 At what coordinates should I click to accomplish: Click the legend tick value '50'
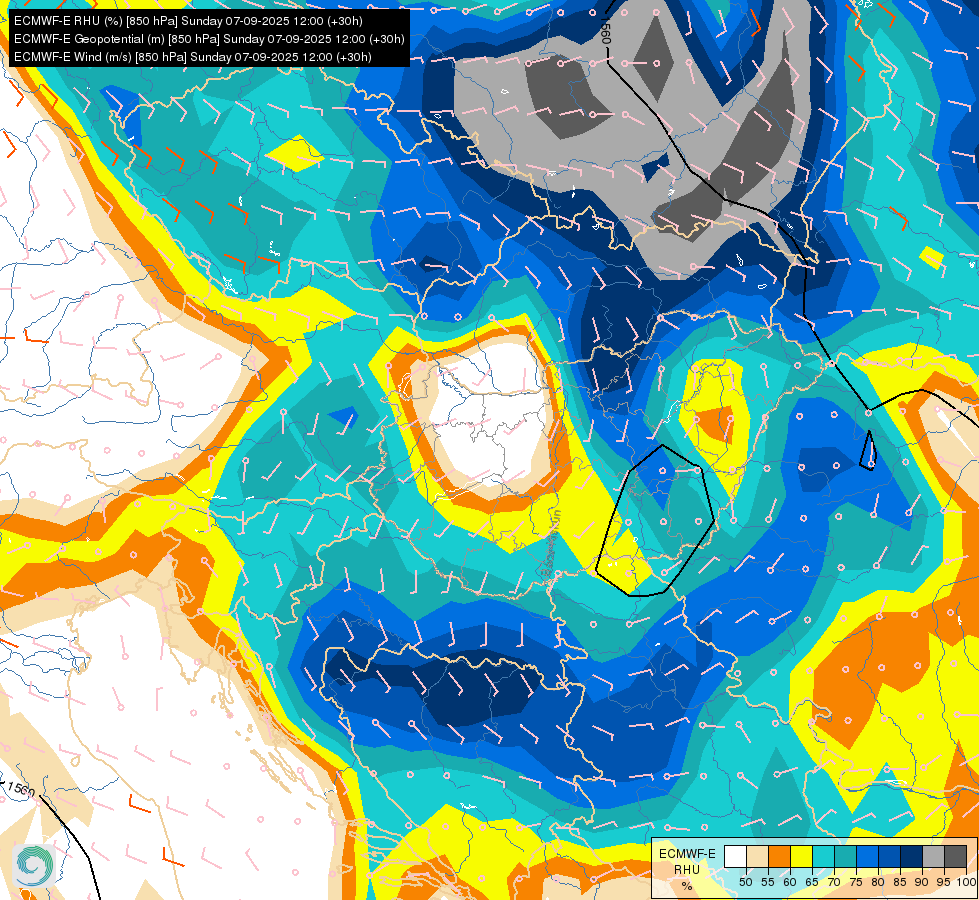pos(745,882)
